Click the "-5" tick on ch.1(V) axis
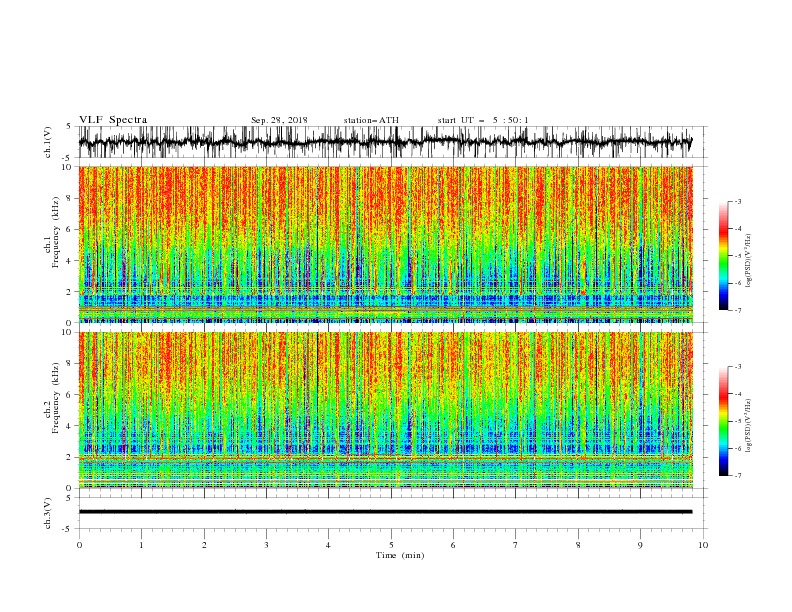 tap(68, 158)
